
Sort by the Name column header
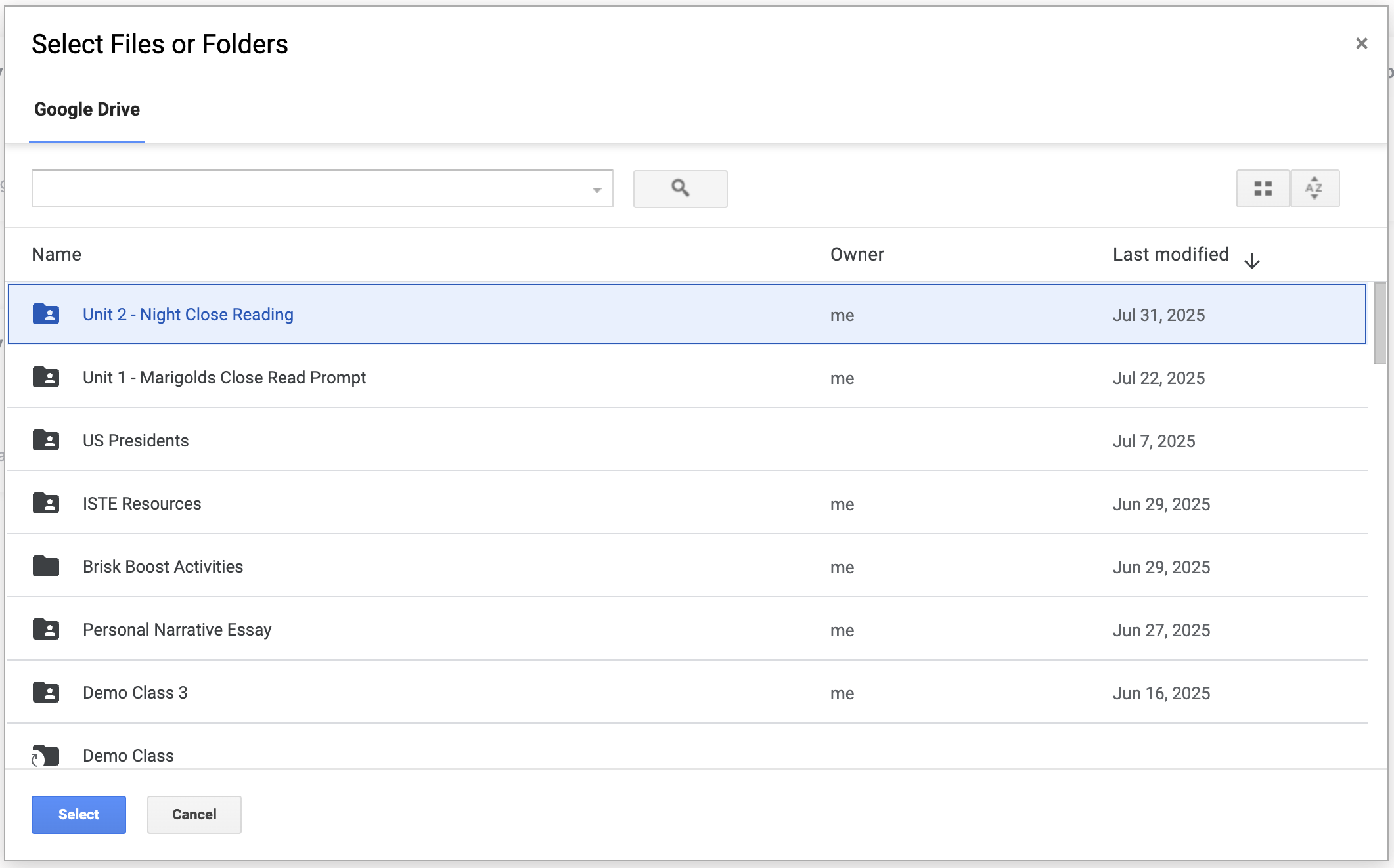(x=56, y=255)
